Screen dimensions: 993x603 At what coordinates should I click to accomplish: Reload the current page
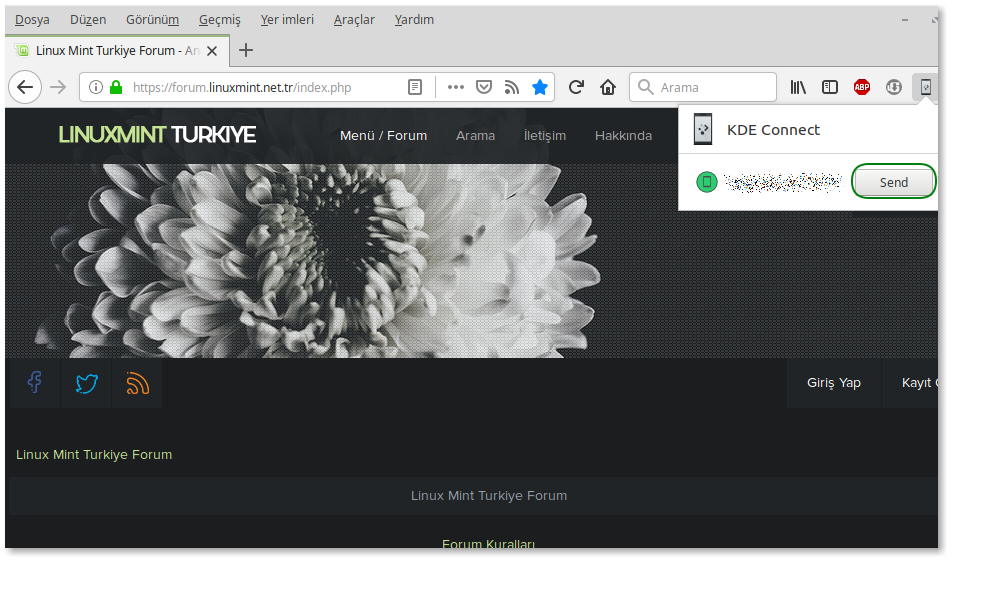click(576, 87)
